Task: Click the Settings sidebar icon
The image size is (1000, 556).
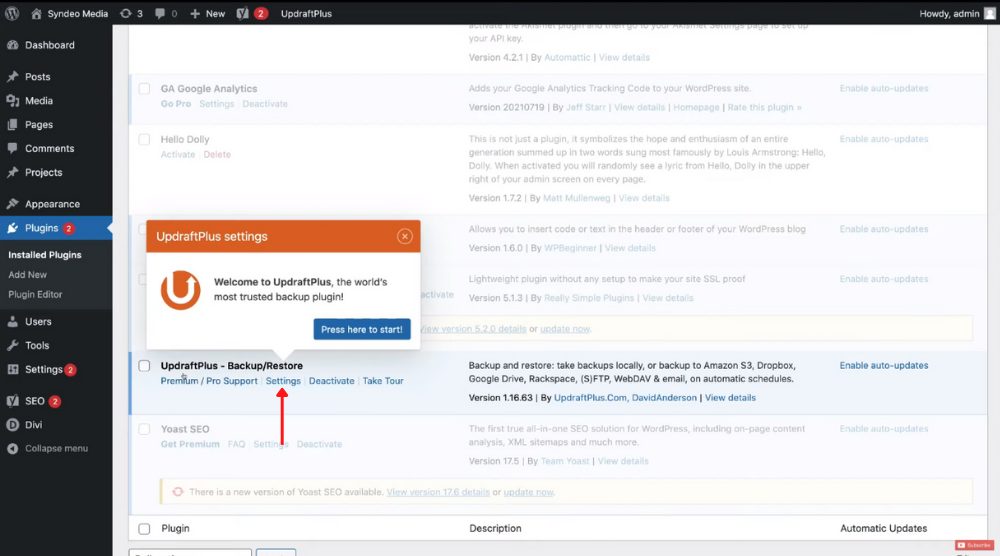Action: (13, 369)
